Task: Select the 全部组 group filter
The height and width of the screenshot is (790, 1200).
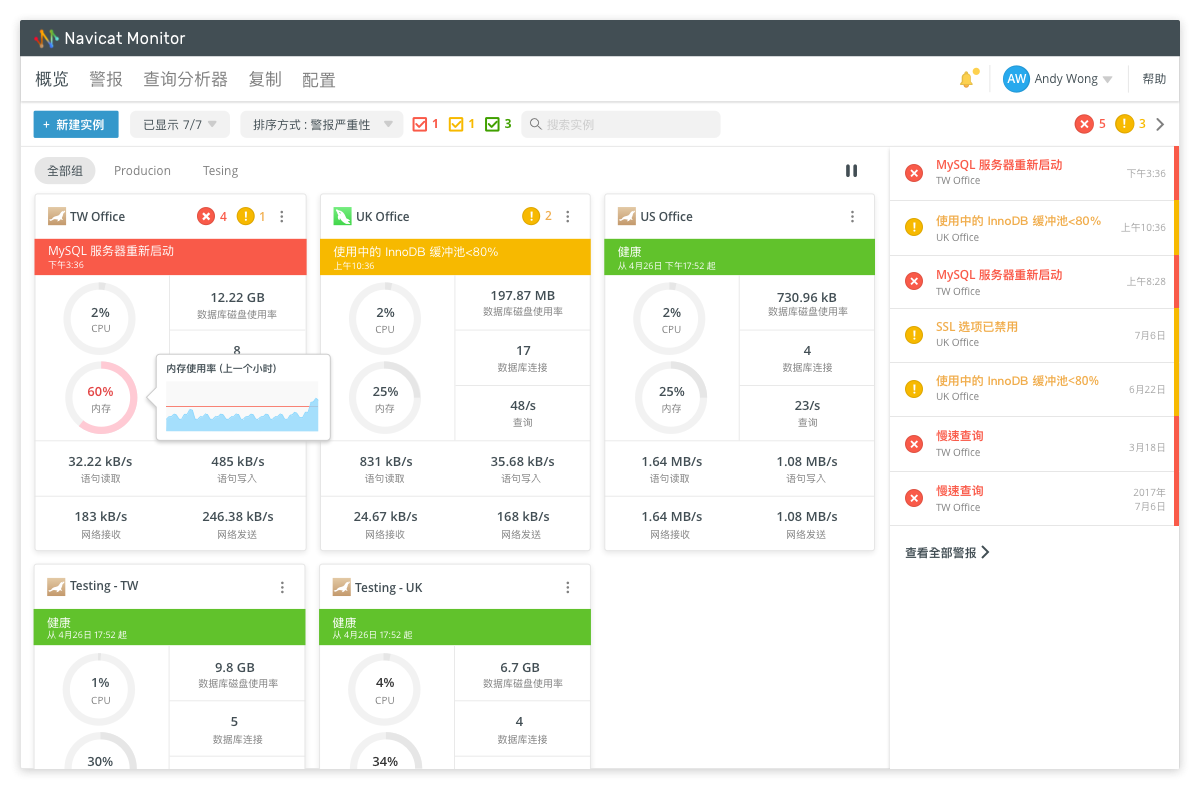Action: click(x=65, y=171)
